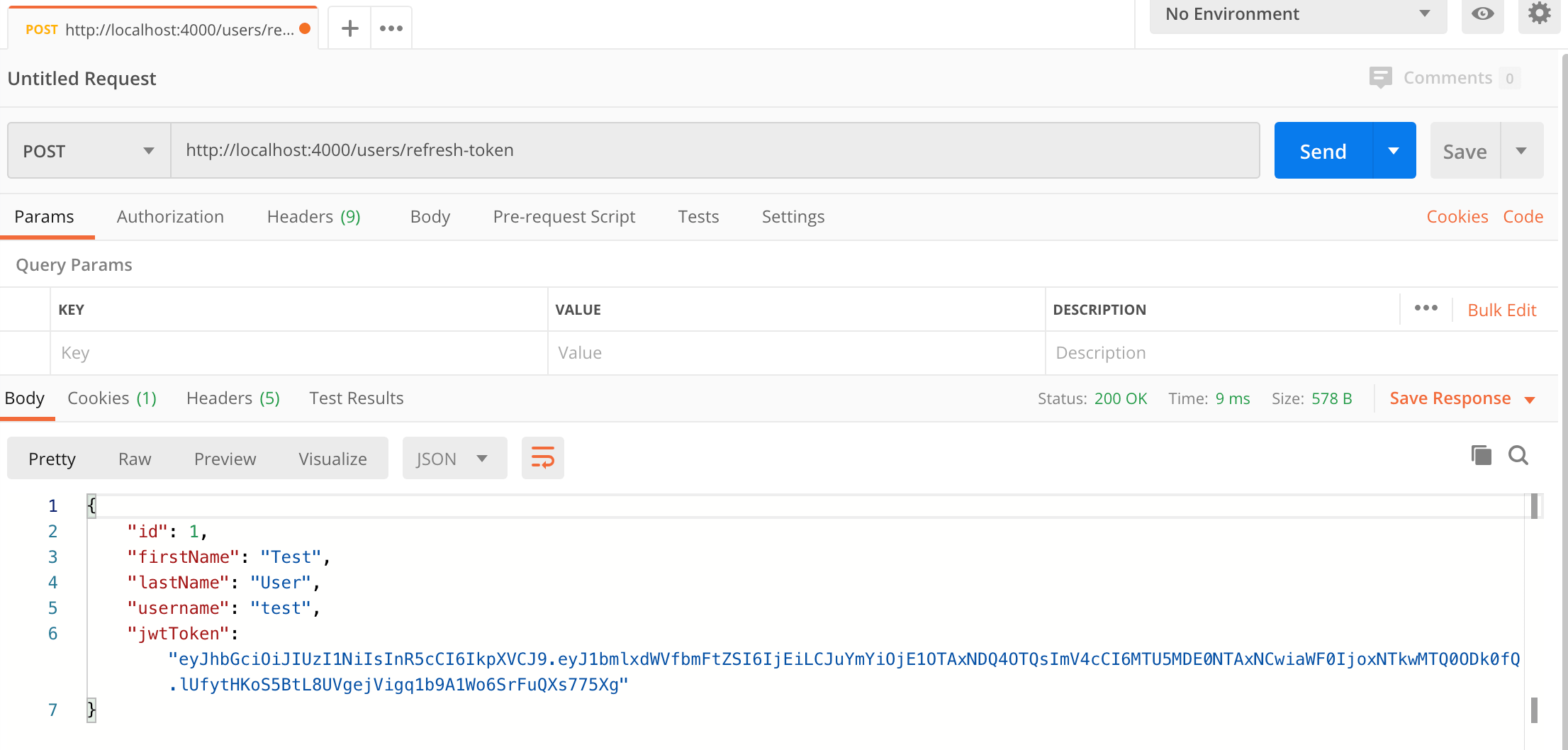Search the response with magnifier icon
The width and height of the screenshot is (1568, 750).
pyautogui.click(x=1518, y=455)
